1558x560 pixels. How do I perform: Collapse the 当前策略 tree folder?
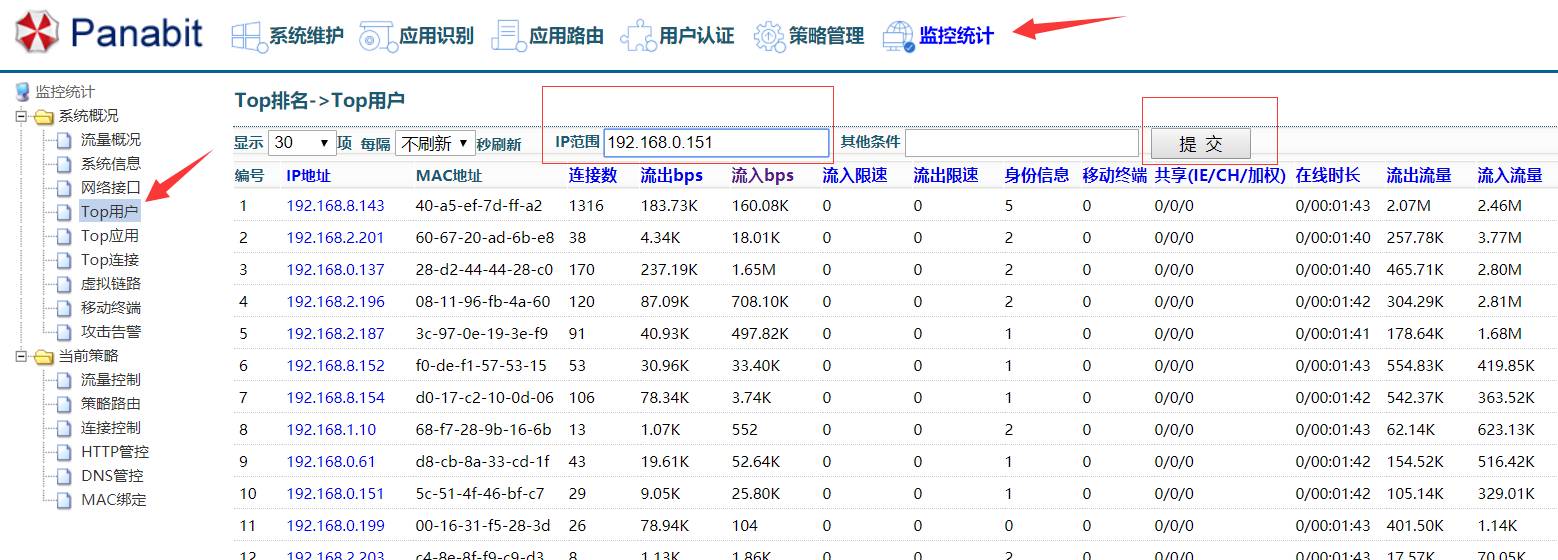(x=21, y=356)
